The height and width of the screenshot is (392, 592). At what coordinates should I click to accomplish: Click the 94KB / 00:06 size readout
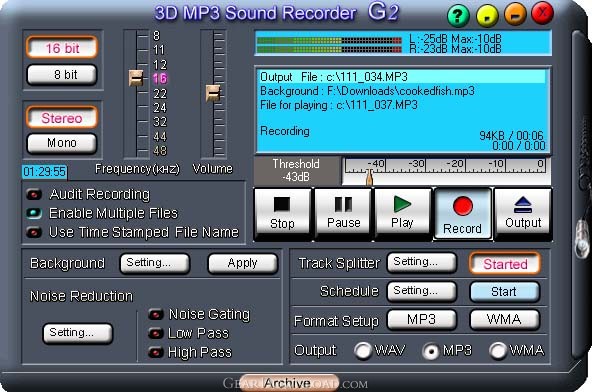(x=512, y=135)
